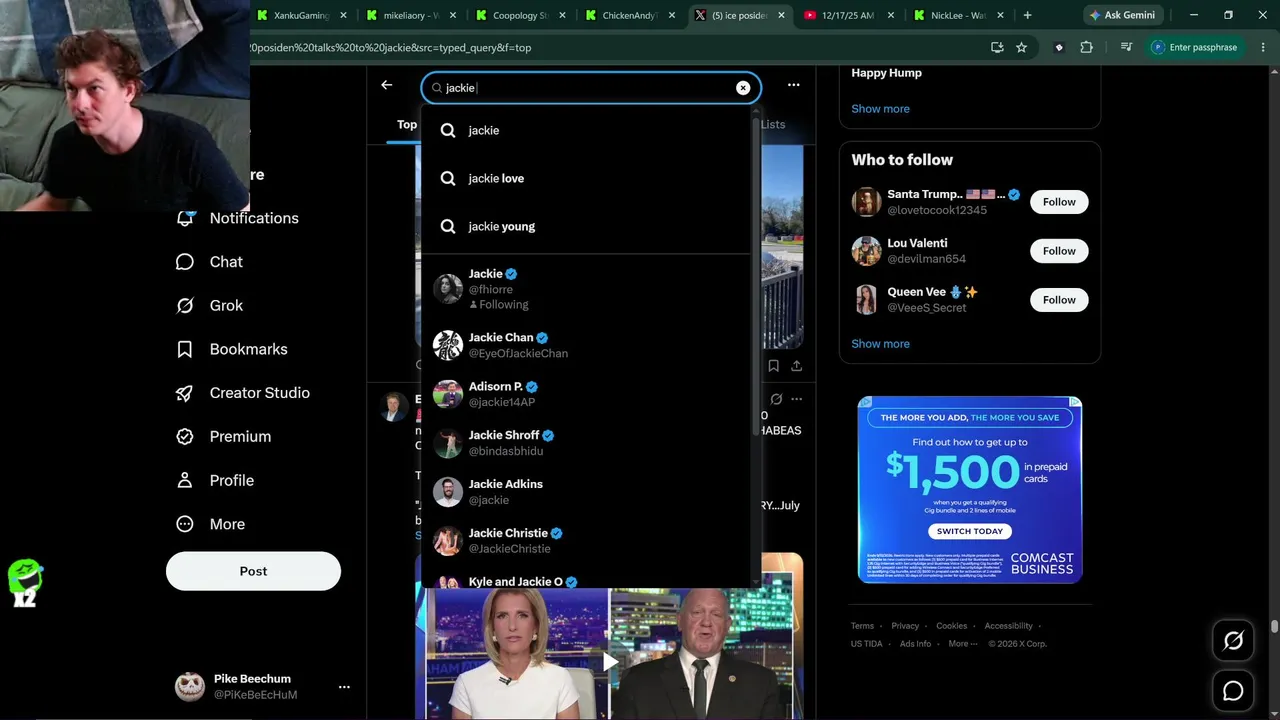Ask Grok about the second post
The width and height of the screenshot is (1280, 720).
(776, 399)
